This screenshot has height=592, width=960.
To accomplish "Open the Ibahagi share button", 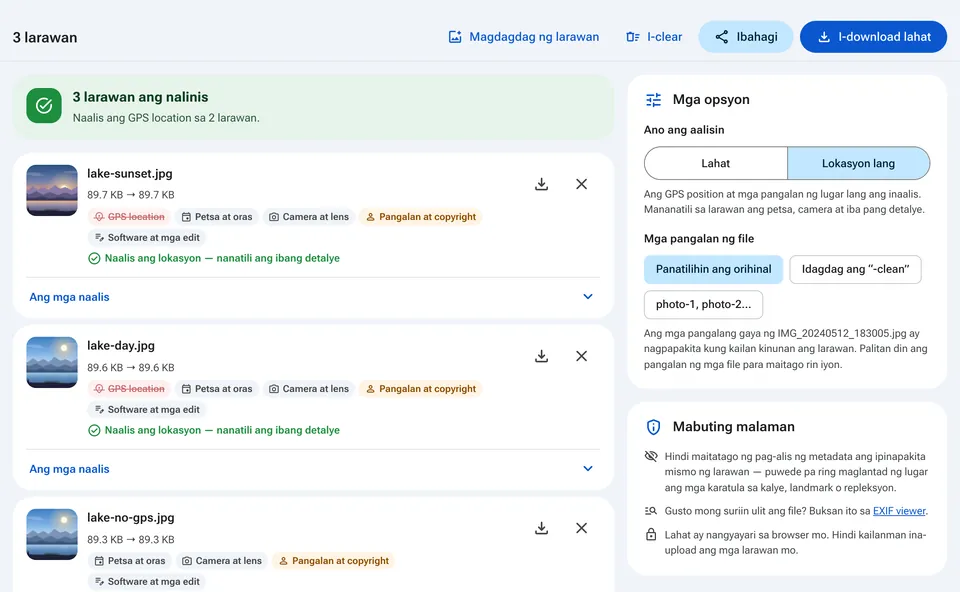I will [746, 37].
